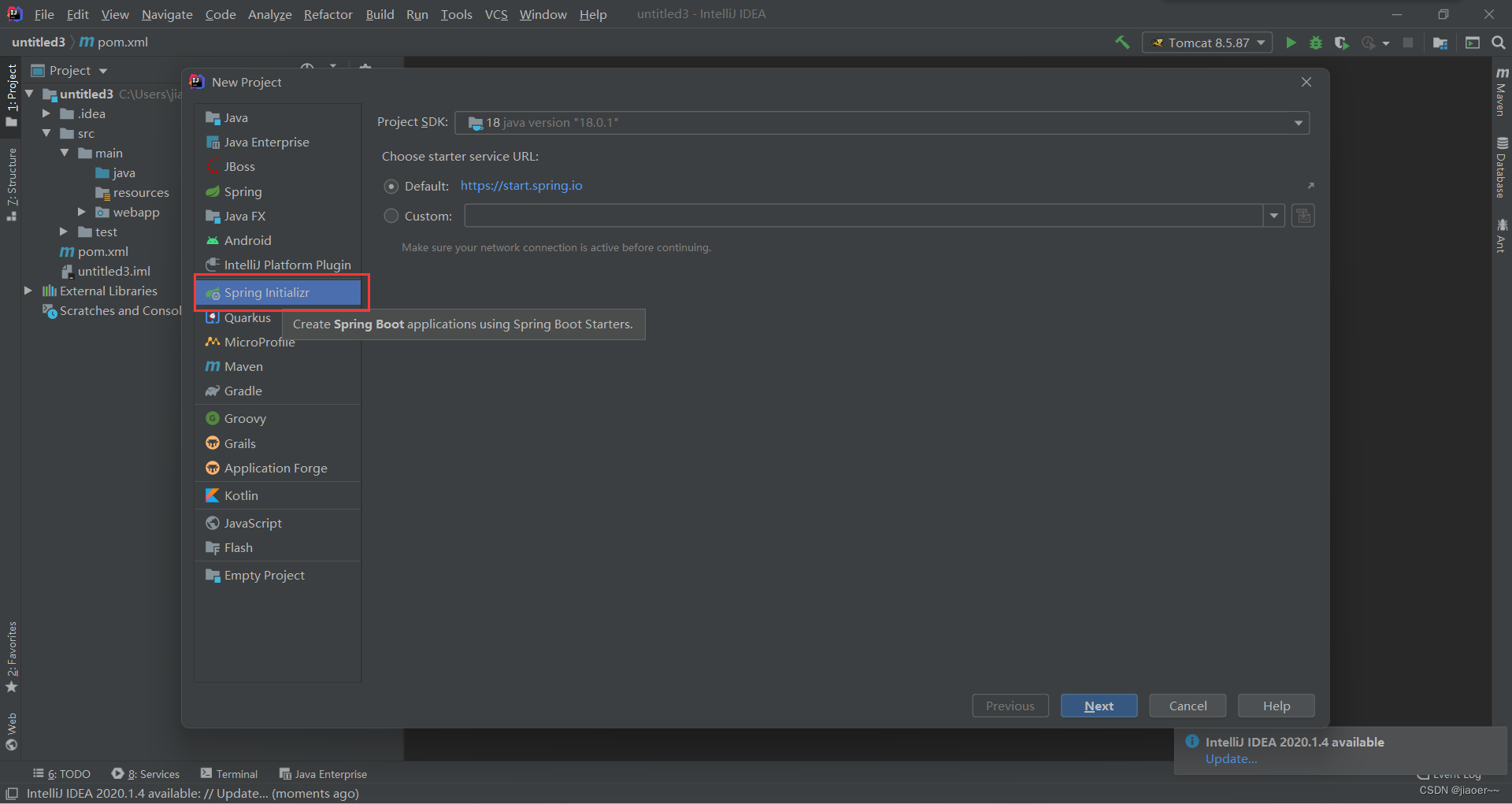Expand External Libraries node
Viewport: 1512px width, 804px height.
point(29,291)
